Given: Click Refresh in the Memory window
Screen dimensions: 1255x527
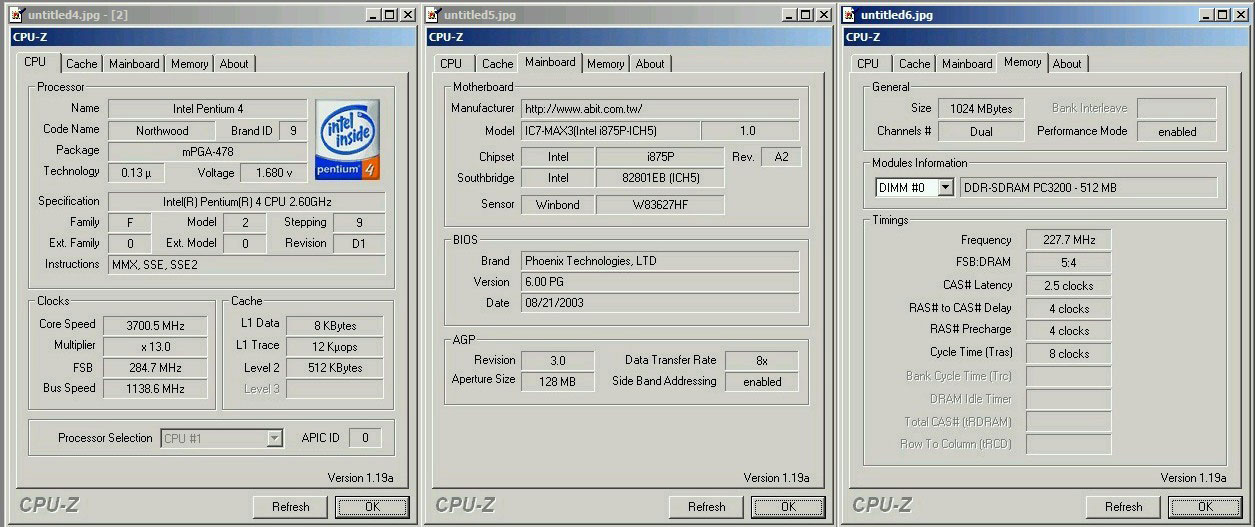Looking at the screenshot, I should (x=1124, y=507).
